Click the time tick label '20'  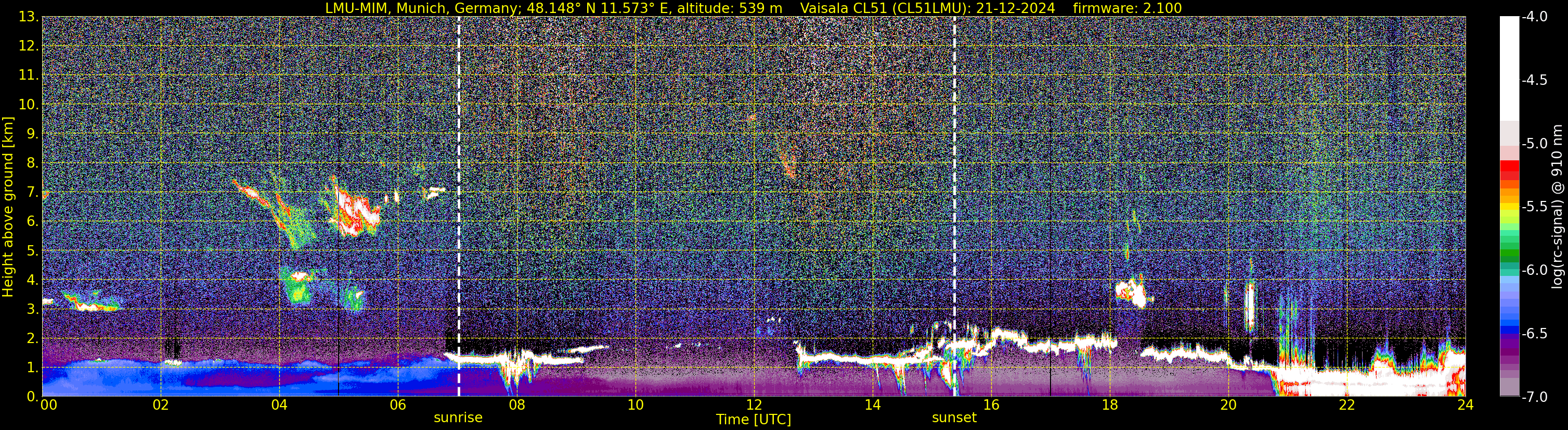pos(1228,405)
